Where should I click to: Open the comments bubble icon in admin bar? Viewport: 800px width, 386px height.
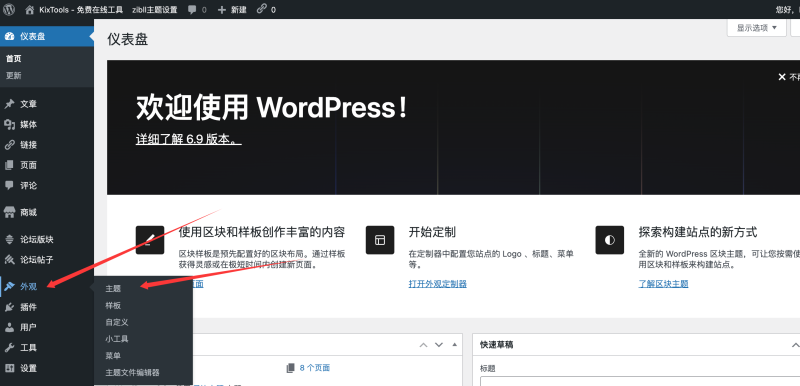pyautogui.click(x=192, y=9)
